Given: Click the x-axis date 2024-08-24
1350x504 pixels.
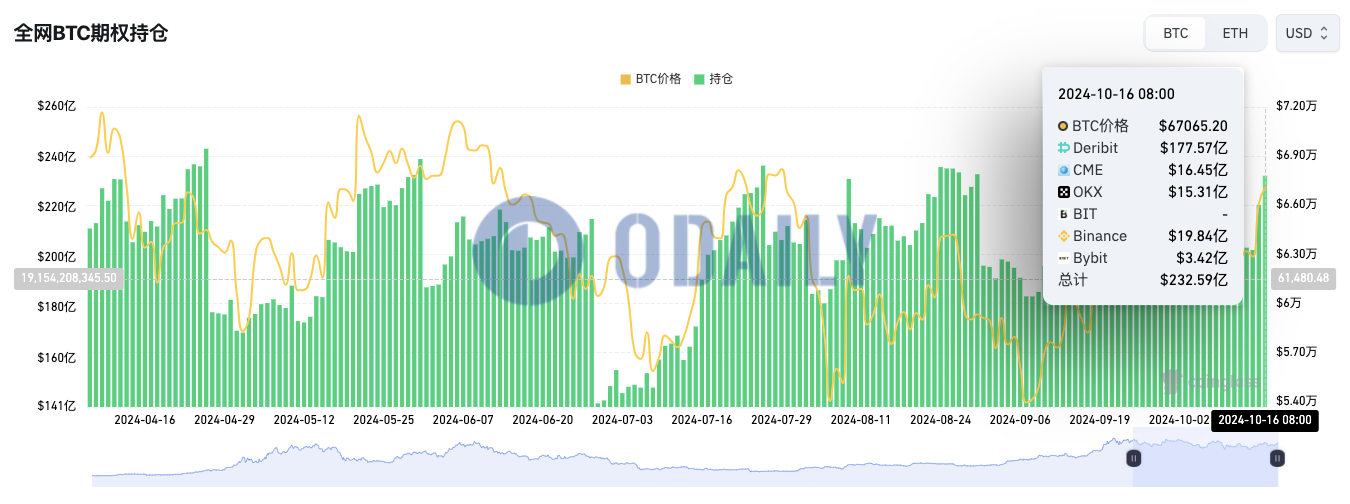Looking at the screenshot, I should (x=941, y=421).
